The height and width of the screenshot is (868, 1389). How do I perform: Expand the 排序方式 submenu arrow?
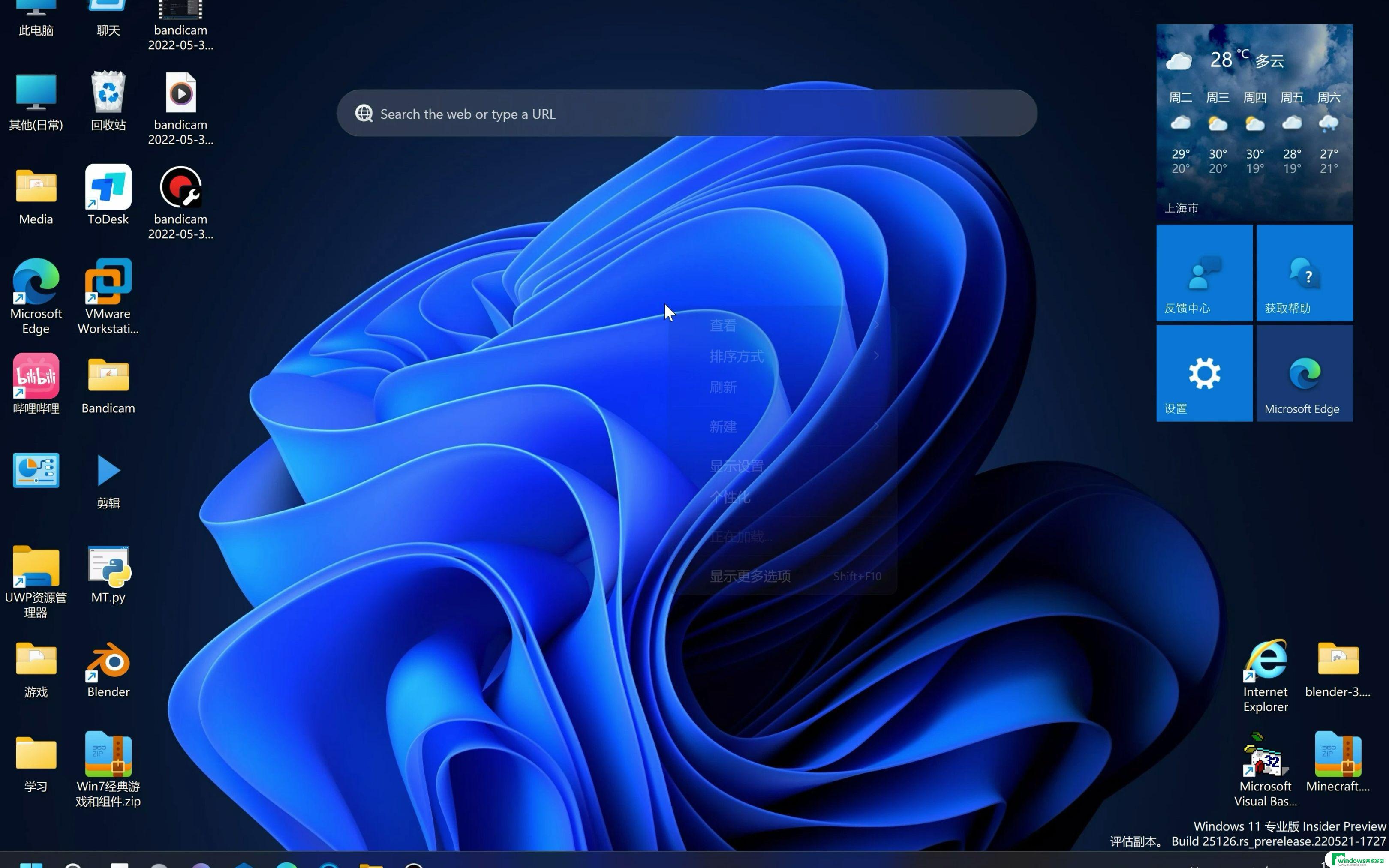point(876,356)
